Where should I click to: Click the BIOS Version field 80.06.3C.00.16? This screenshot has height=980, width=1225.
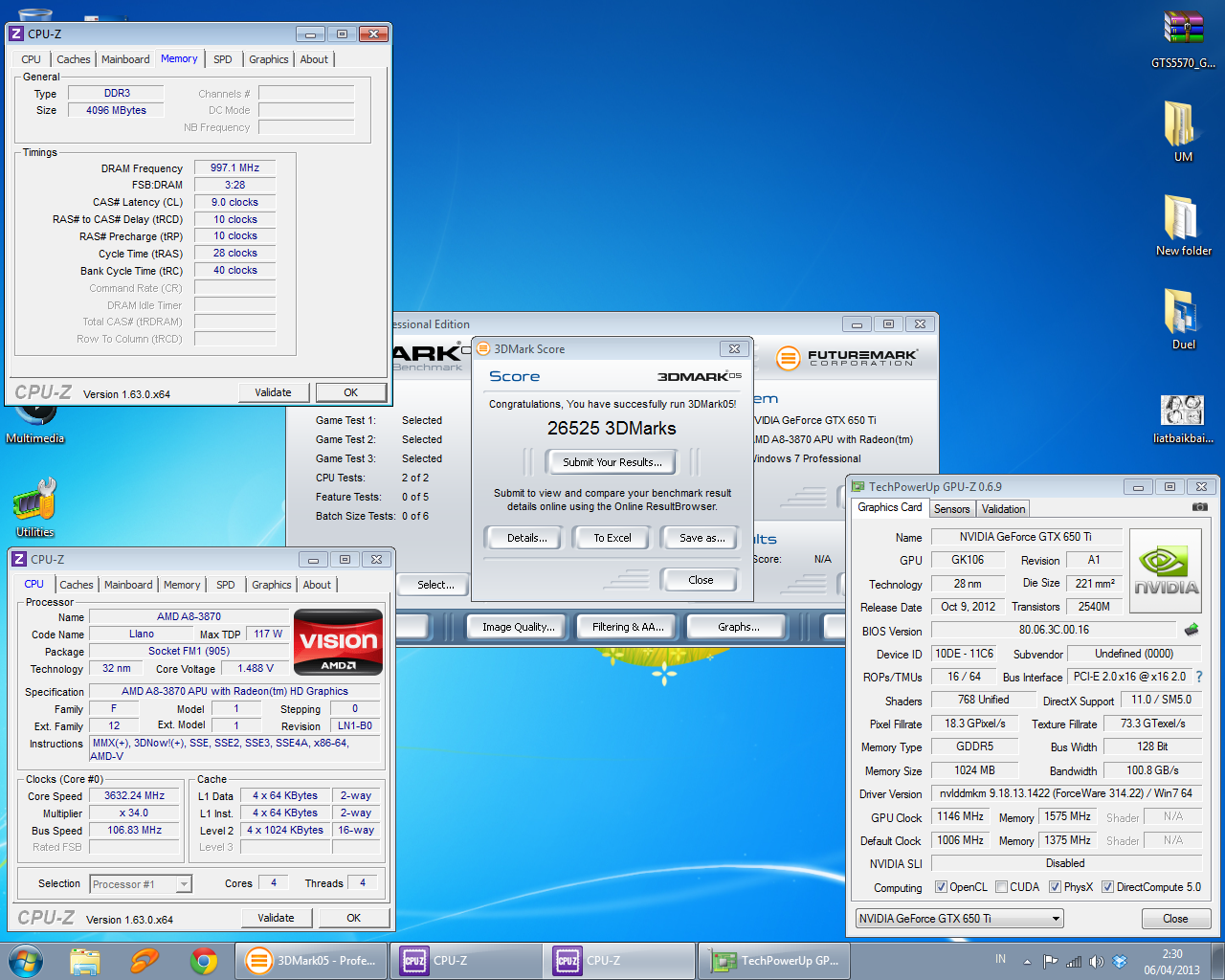pyautogui.click(x=1054, y=630)
